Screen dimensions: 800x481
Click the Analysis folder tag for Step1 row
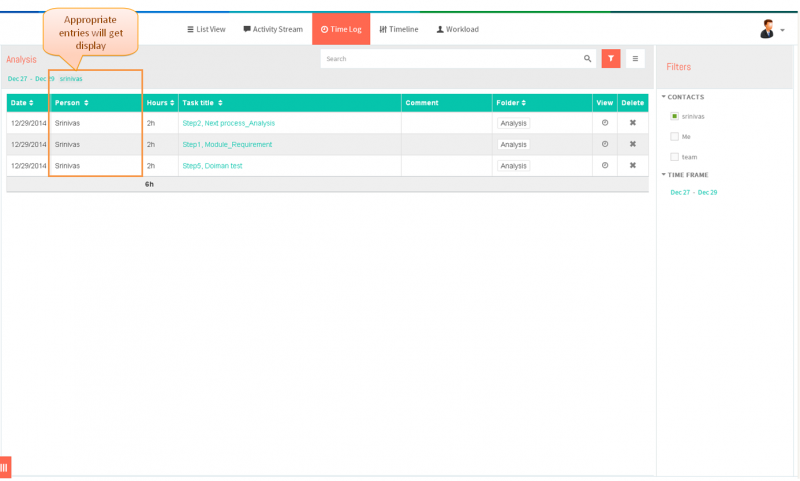pyautogui.click(x=513, y=145)
